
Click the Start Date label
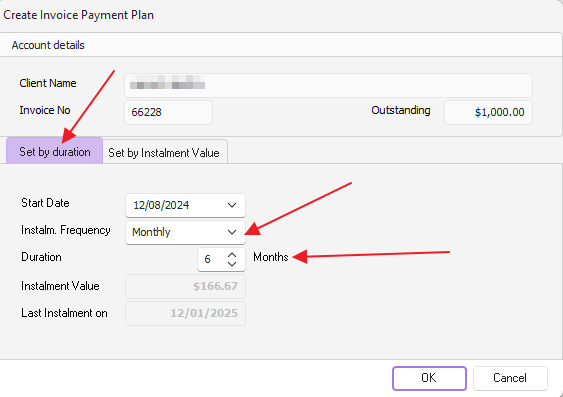click(45, 203)
